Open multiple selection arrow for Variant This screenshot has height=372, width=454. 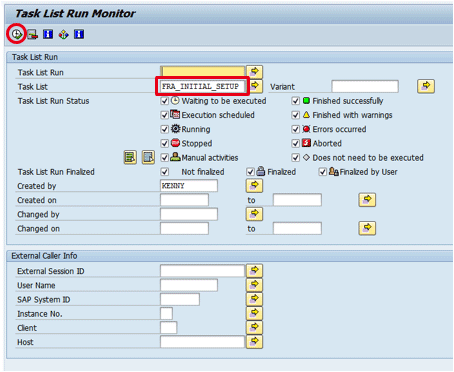click(426, 86)
